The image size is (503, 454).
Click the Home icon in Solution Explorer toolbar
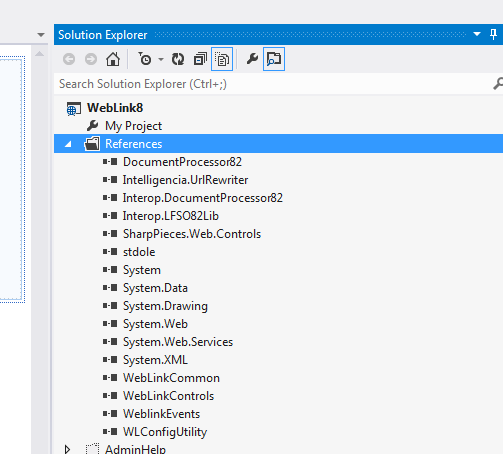(113, 59)
